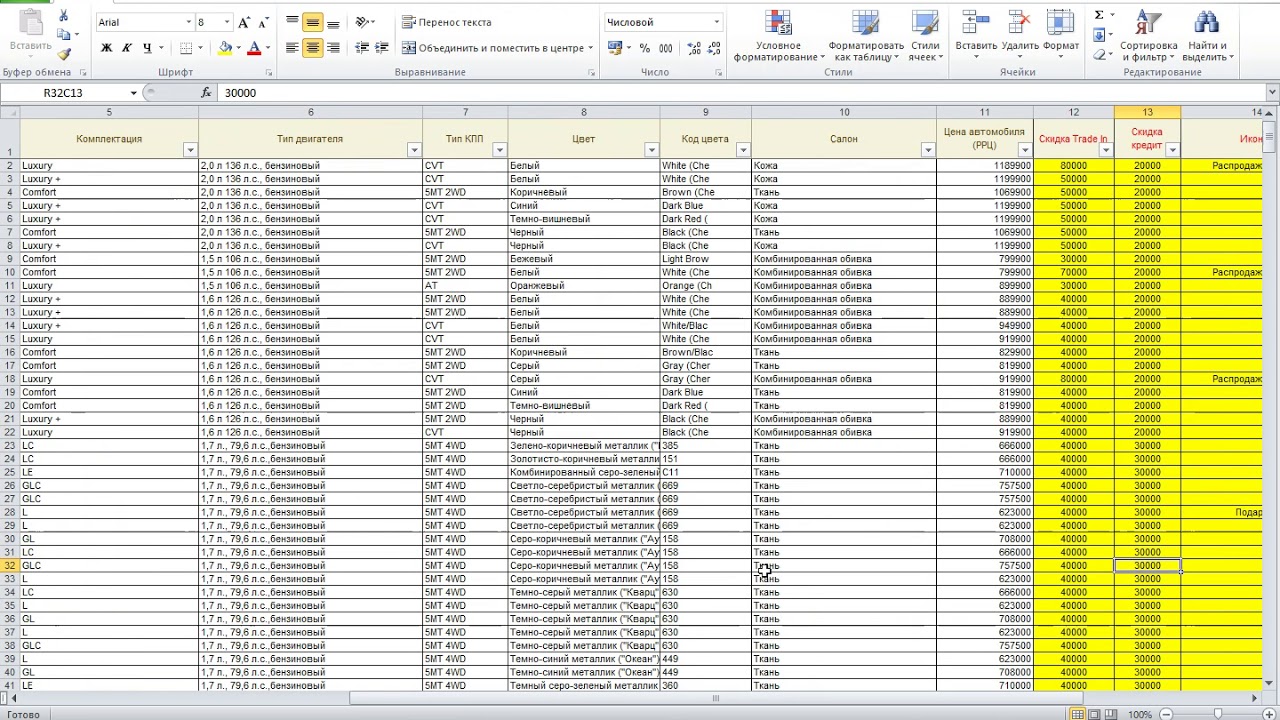Click the accounting currency format icon

(x=614, y=48)
